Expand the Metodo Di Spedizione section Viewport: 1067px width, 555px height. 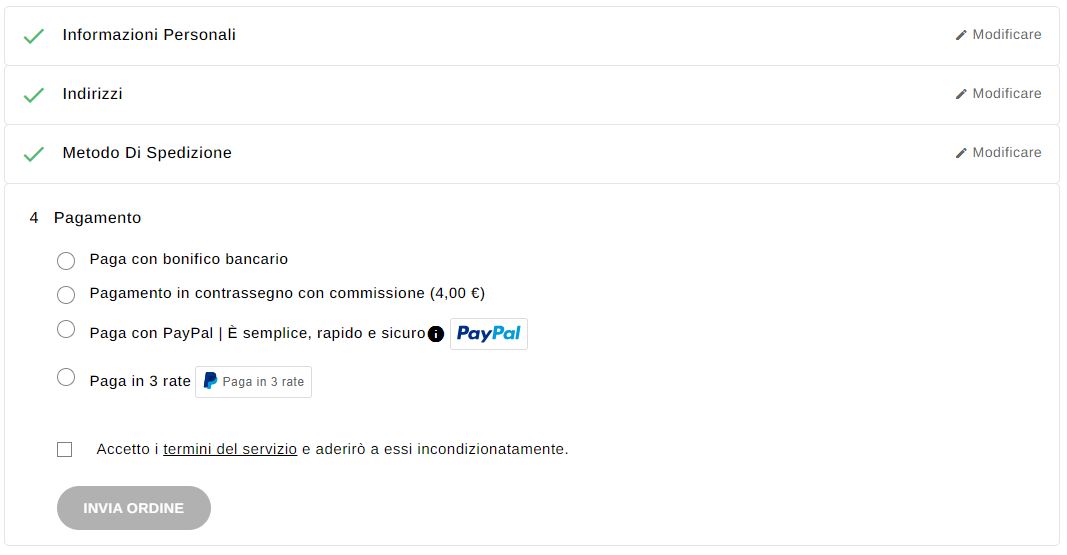[147, 153]
